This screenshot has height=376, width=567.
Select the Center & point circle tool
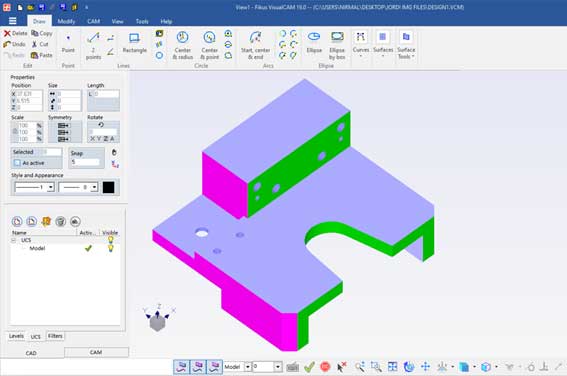209,46
